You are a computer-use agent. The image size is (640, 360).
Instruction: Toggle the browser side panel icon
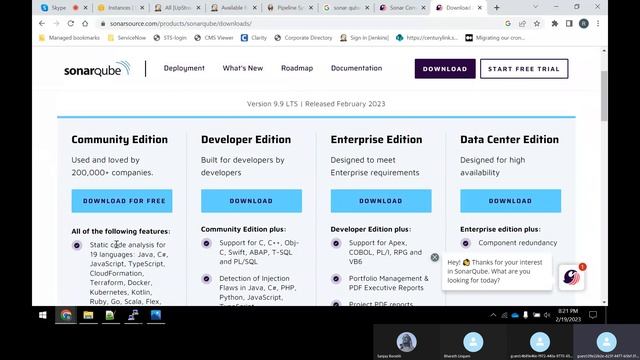point(569,24)
